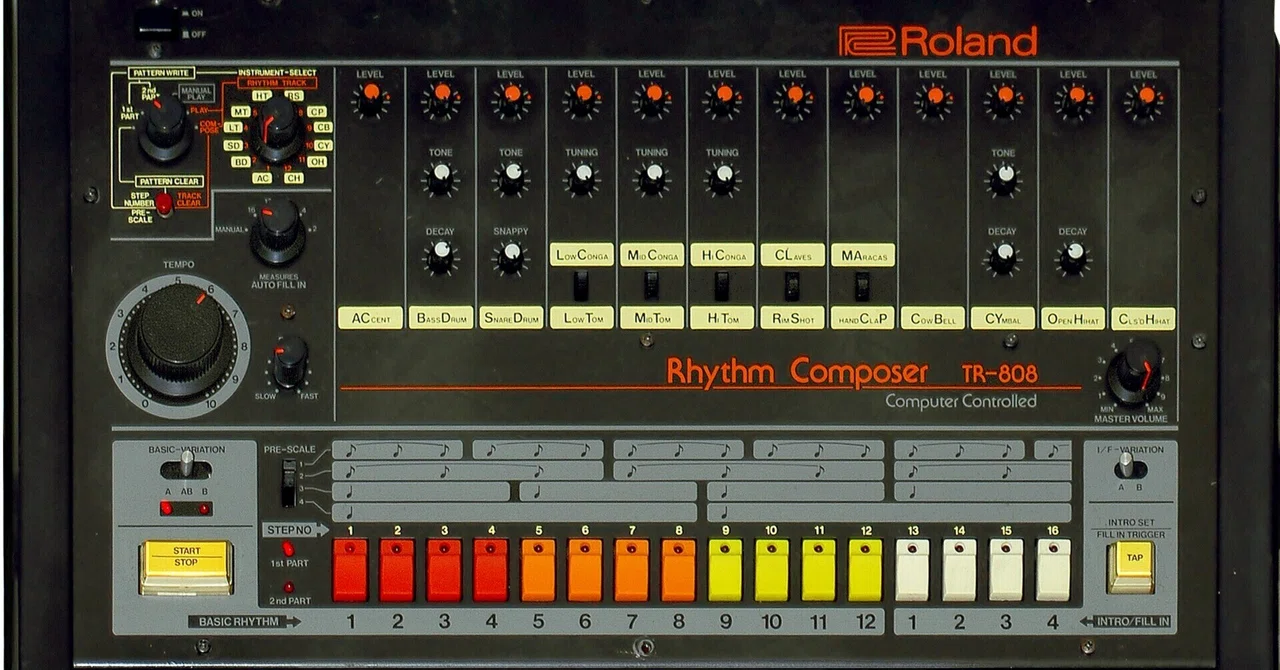Click the Cymbal tone knob
Screen dimensions: 1280x670
(1003, 178)
